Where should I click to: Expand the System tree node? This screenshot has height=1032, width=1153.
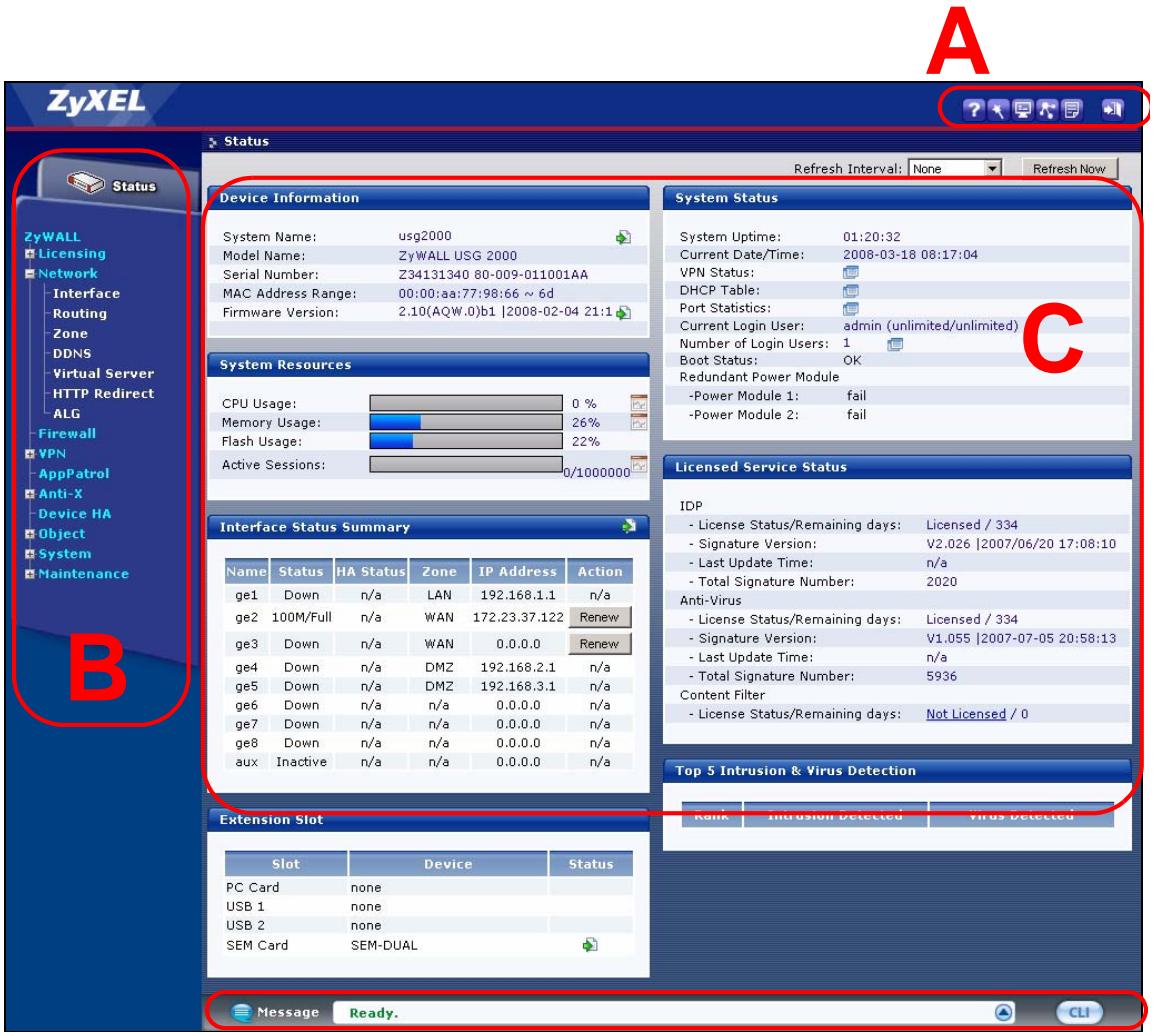pos(30,554)
